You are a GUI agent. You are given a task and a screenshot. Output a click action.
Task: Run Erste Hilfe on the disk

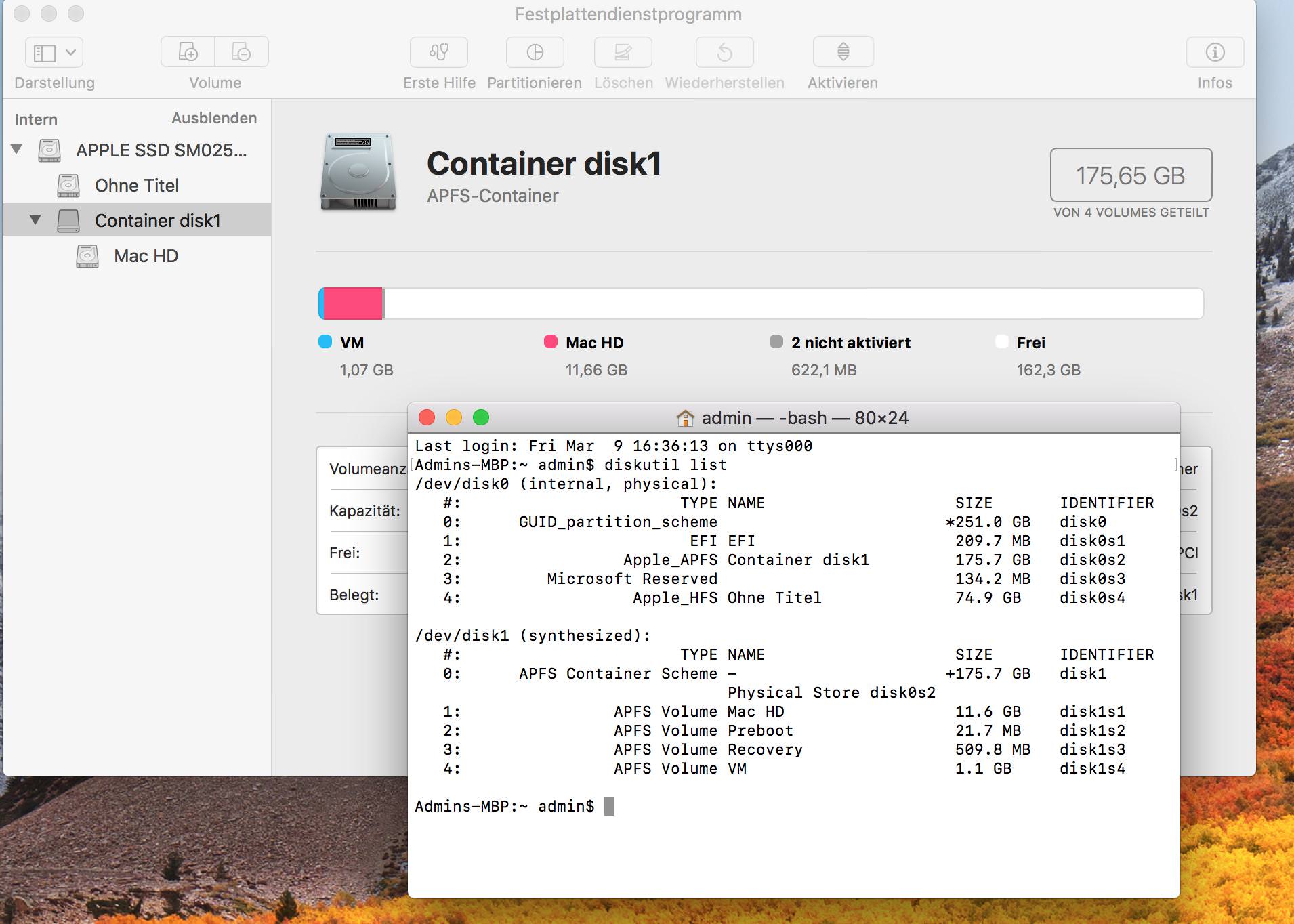(x=439, y=52)
